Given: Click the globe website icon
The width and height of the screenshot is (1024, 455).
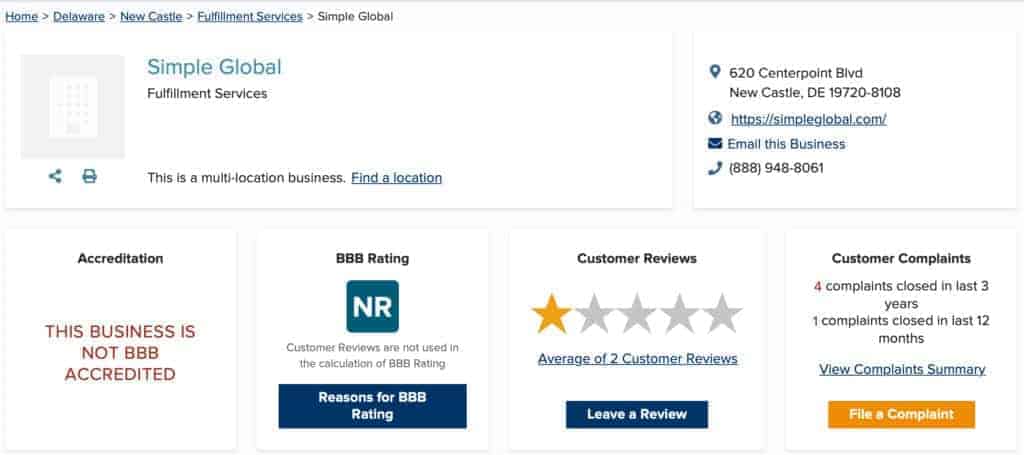Looking at the screenshot, I should pos(715,118).
